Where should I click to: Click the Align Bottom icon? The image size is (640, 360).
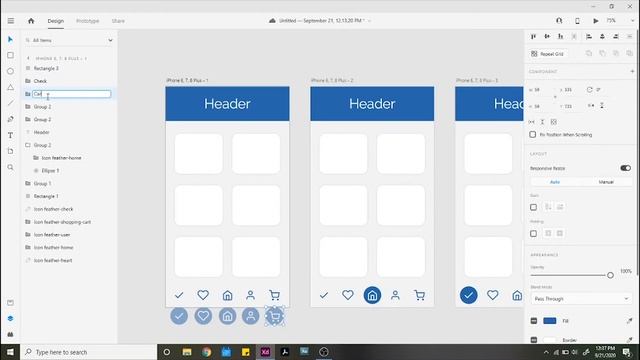tap(560, 36)
